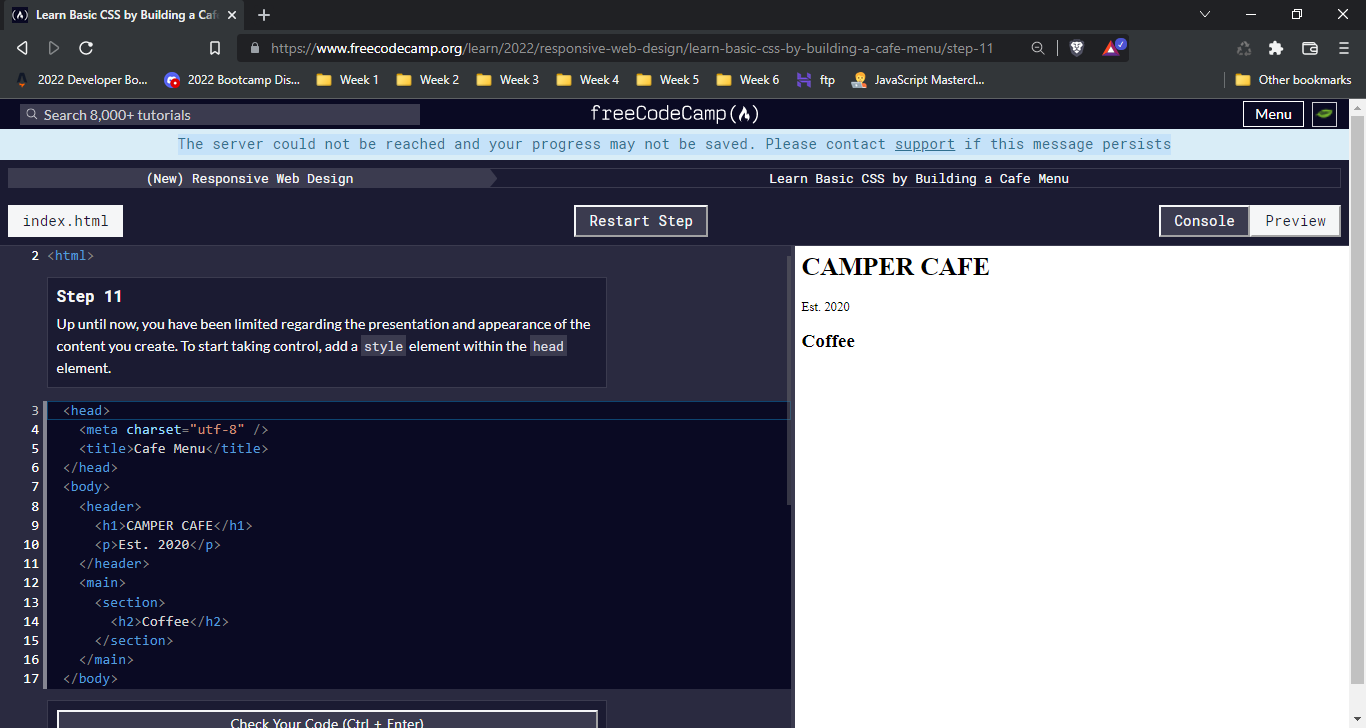The width and height of the screenshot is (1366, 728).
Task: Click the freeCodeCamp flame logo
Action: coord(745,113)
